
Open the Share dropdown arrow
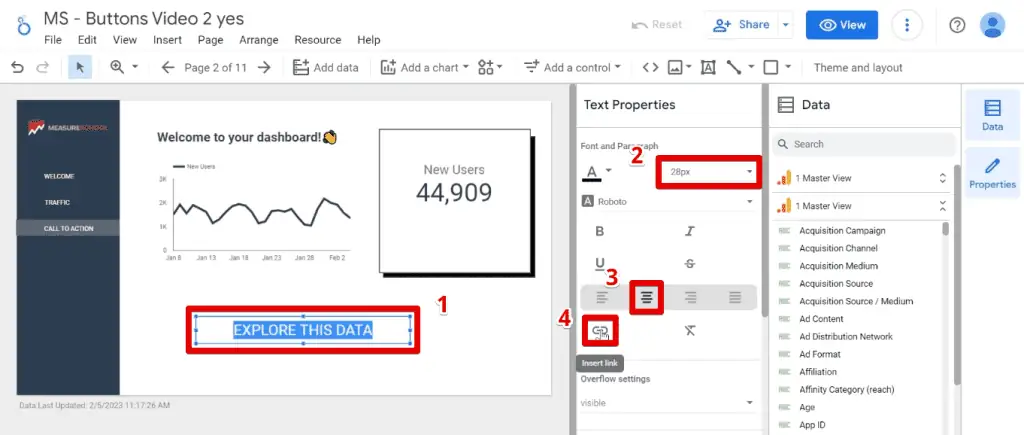[786, 25]
